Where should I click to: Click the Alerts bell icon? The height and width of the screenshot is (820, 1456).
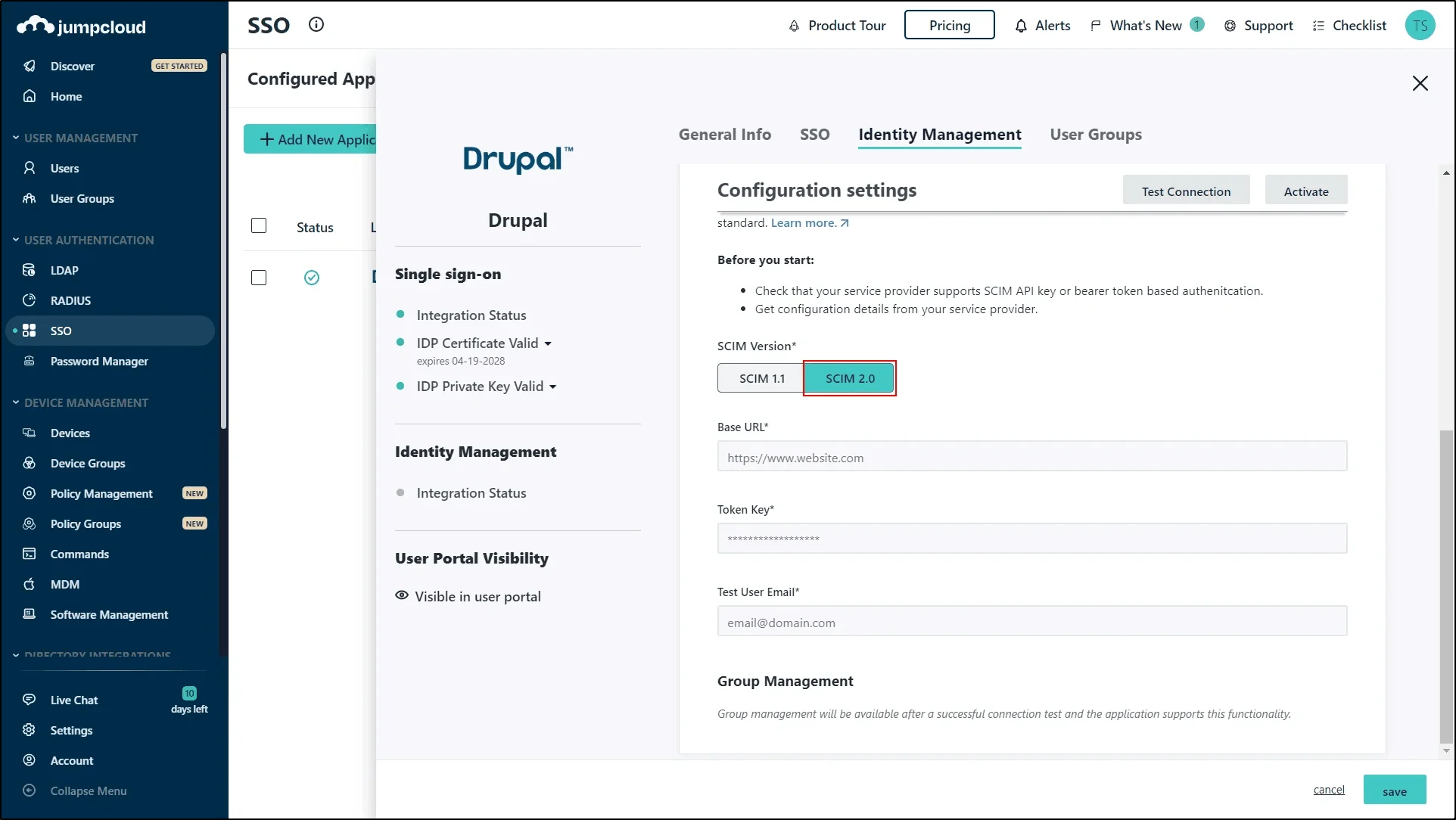pos(1021,26)
